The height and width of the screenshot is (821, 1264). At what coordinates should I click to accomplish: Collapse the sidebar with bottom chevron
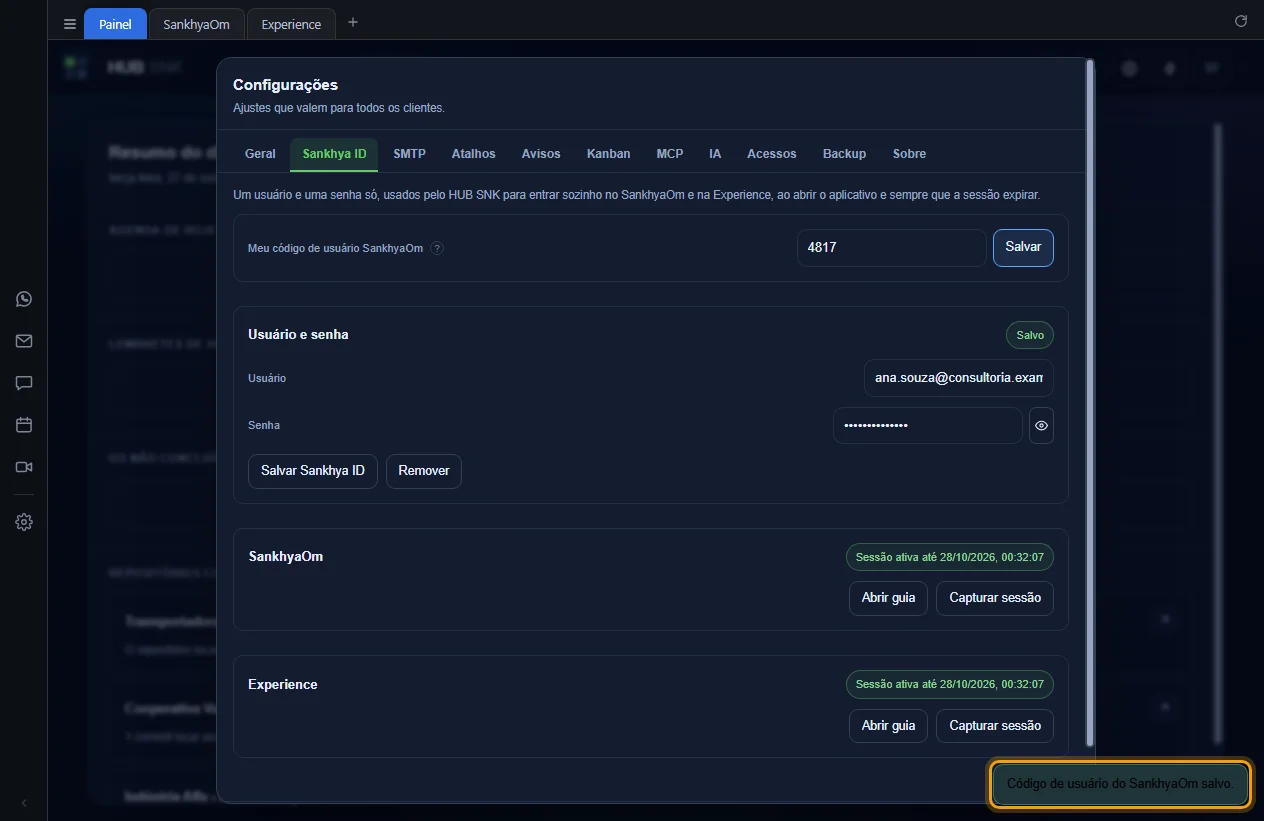(x=24, y=803)
